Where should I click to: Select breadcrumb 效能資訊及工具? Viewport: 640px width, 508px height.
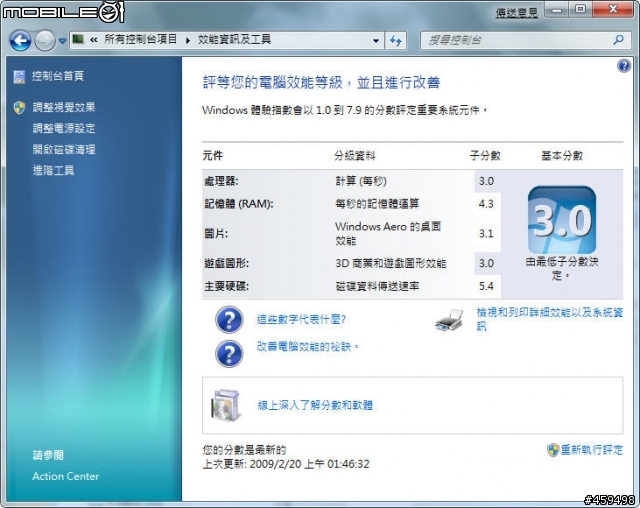tap(234, 40)
